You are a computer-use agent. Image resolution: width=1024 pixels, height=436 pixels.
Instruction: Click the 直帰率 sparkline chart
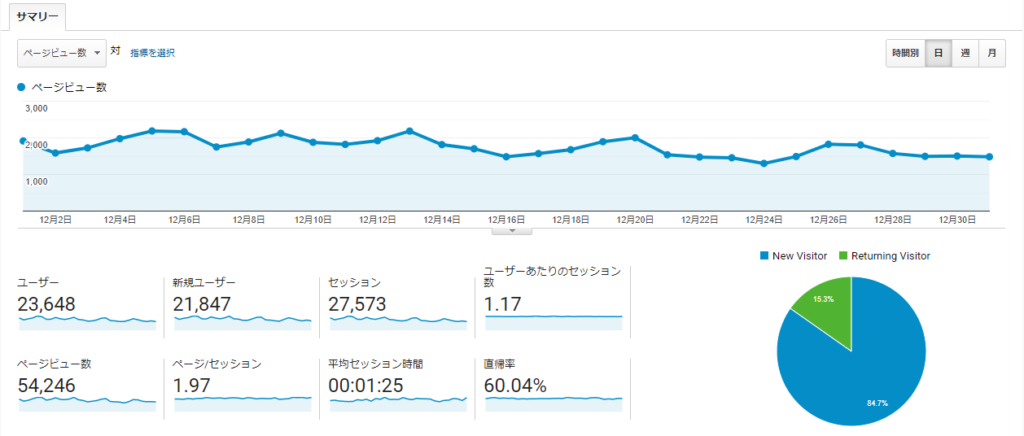(554, 405)
